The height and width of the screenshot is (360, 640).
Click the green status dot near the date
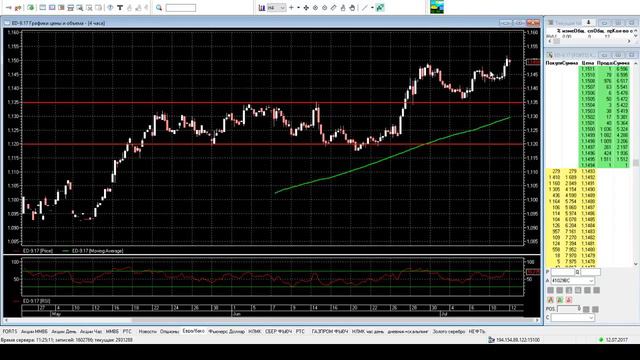601,340
